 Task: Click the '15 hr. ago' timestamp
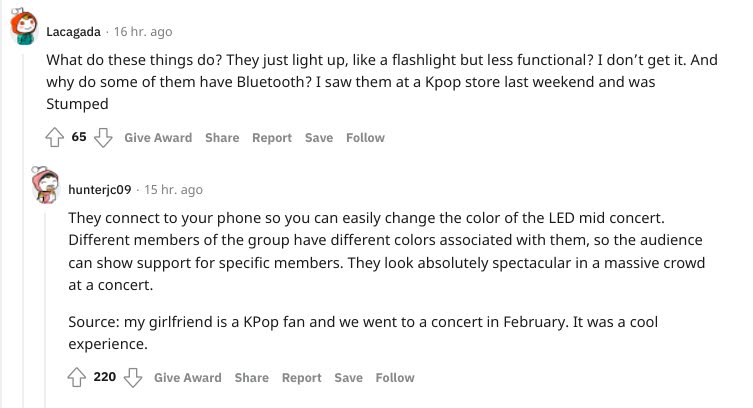pos(173,189)
